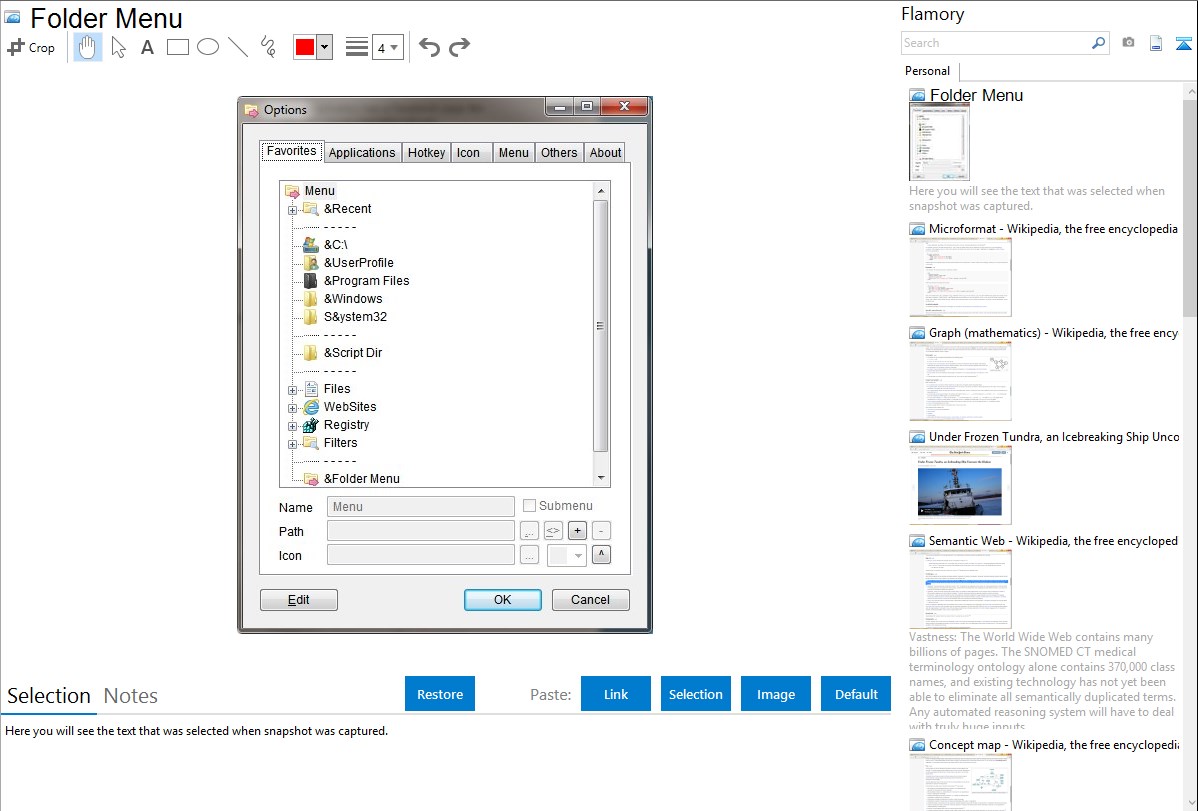This screenshot has width=1198, height=811.
Task: Expand the WebSites tree node
Action: click(x=292, y=408)
